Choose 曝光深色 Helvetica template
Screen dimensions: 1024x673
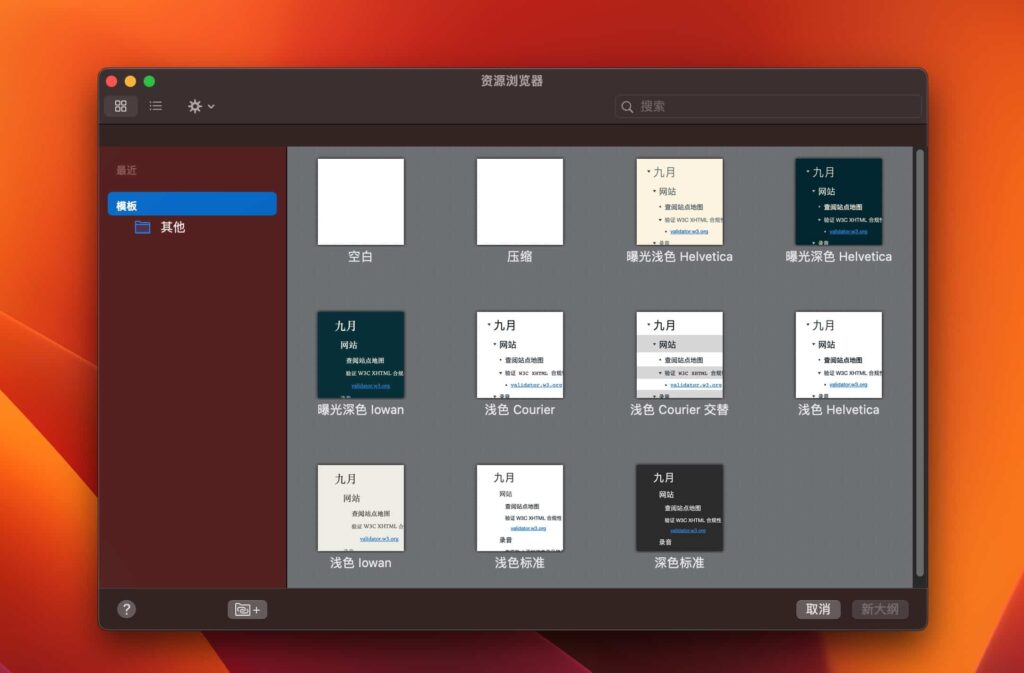click(x=838, y=201)
